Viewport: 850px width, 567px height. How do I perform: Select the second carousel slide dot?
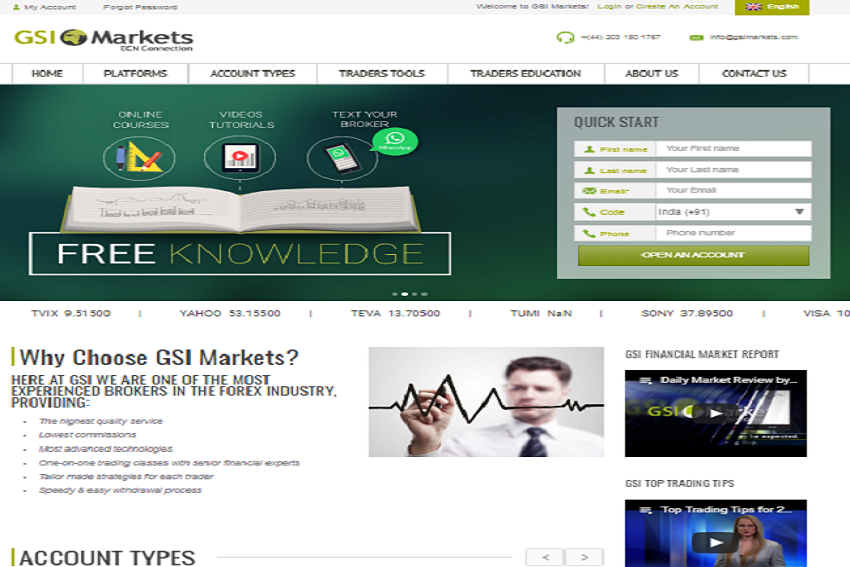pyautogui.click(x=404, y=294)
